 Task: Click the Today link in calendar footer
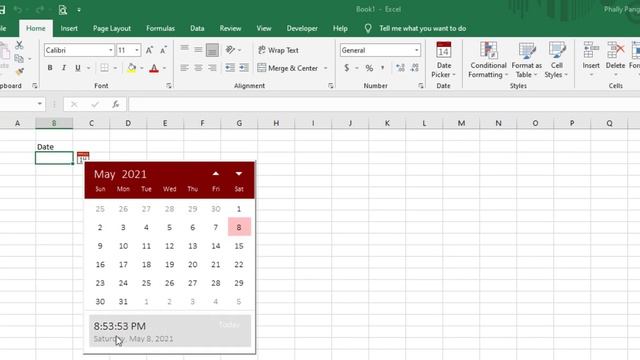229,325
